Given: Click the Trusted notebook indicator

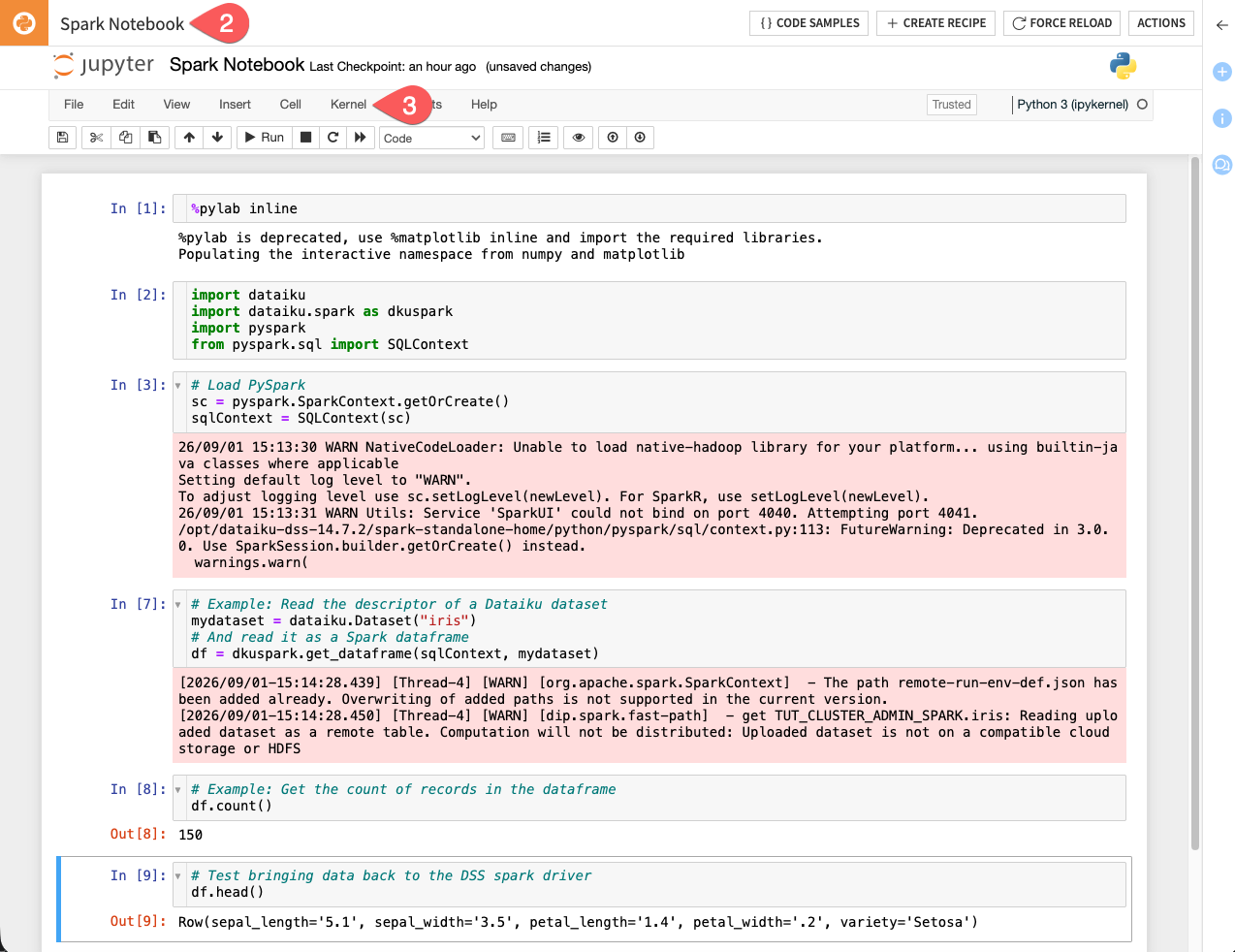Looking at the screenshot, I should tap(952, 105).
